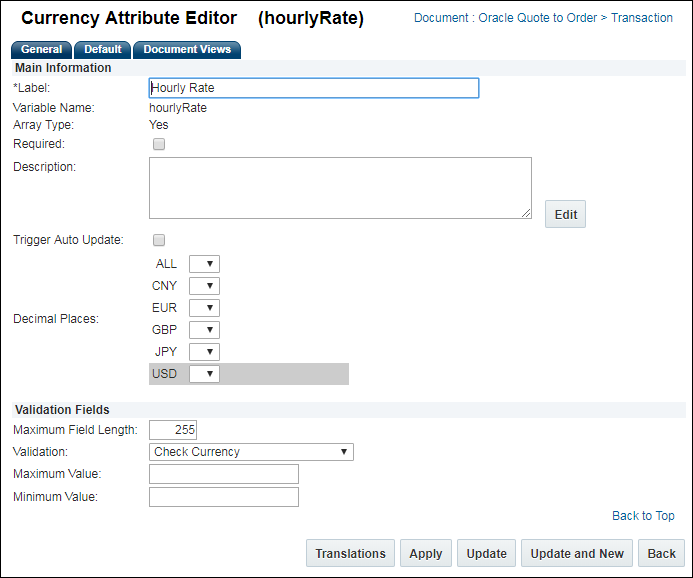Open the USD decimal places dropdown

click(x=204, y=374)
